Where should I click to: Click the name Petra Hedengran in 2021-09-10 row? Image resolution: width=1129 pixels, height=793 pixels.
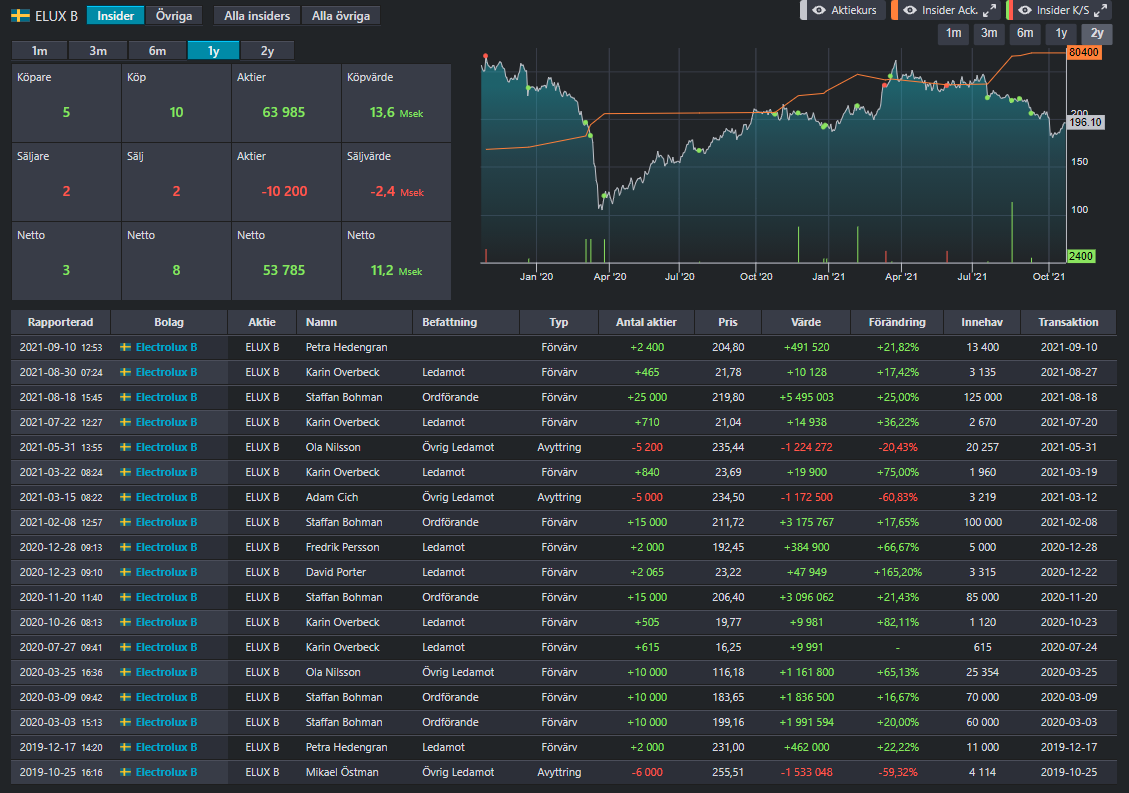point(346,347)
